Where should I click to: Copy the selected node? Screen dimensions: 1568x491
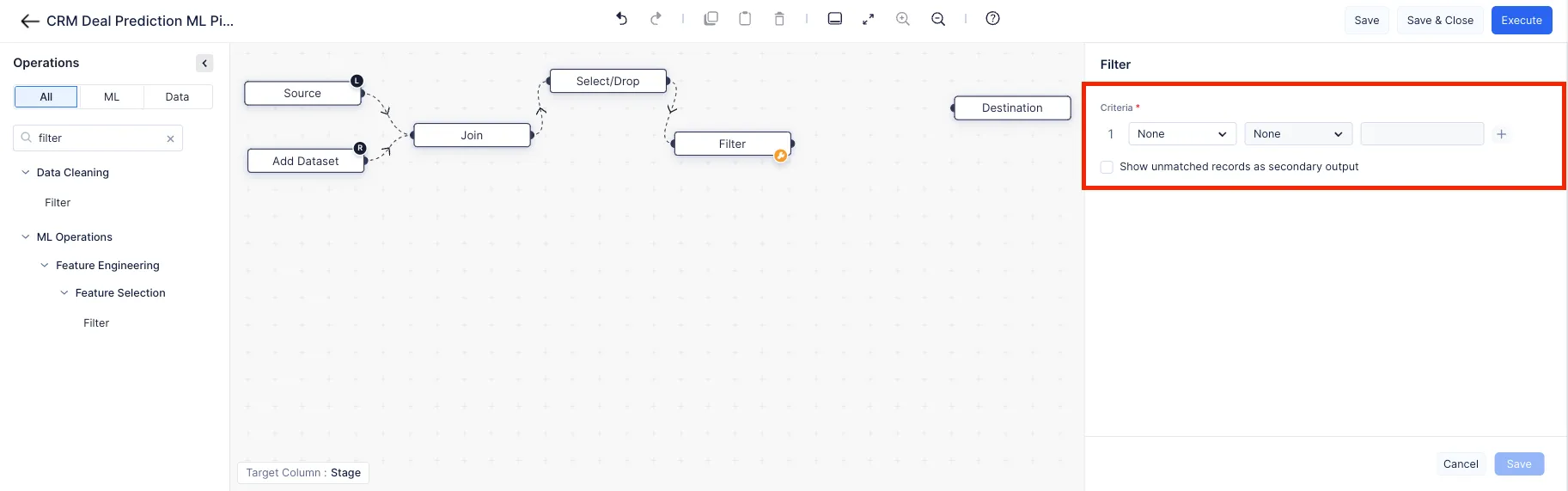coord(711,19)
